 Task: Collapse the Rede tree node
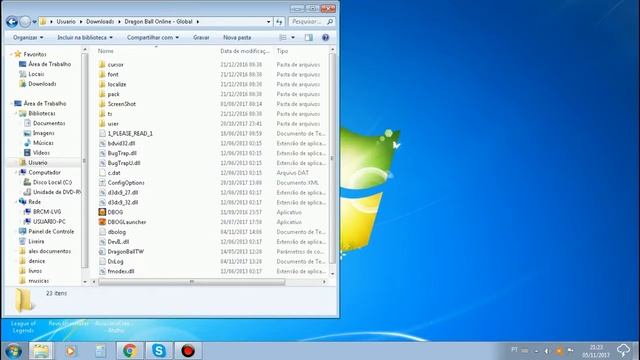16,202
